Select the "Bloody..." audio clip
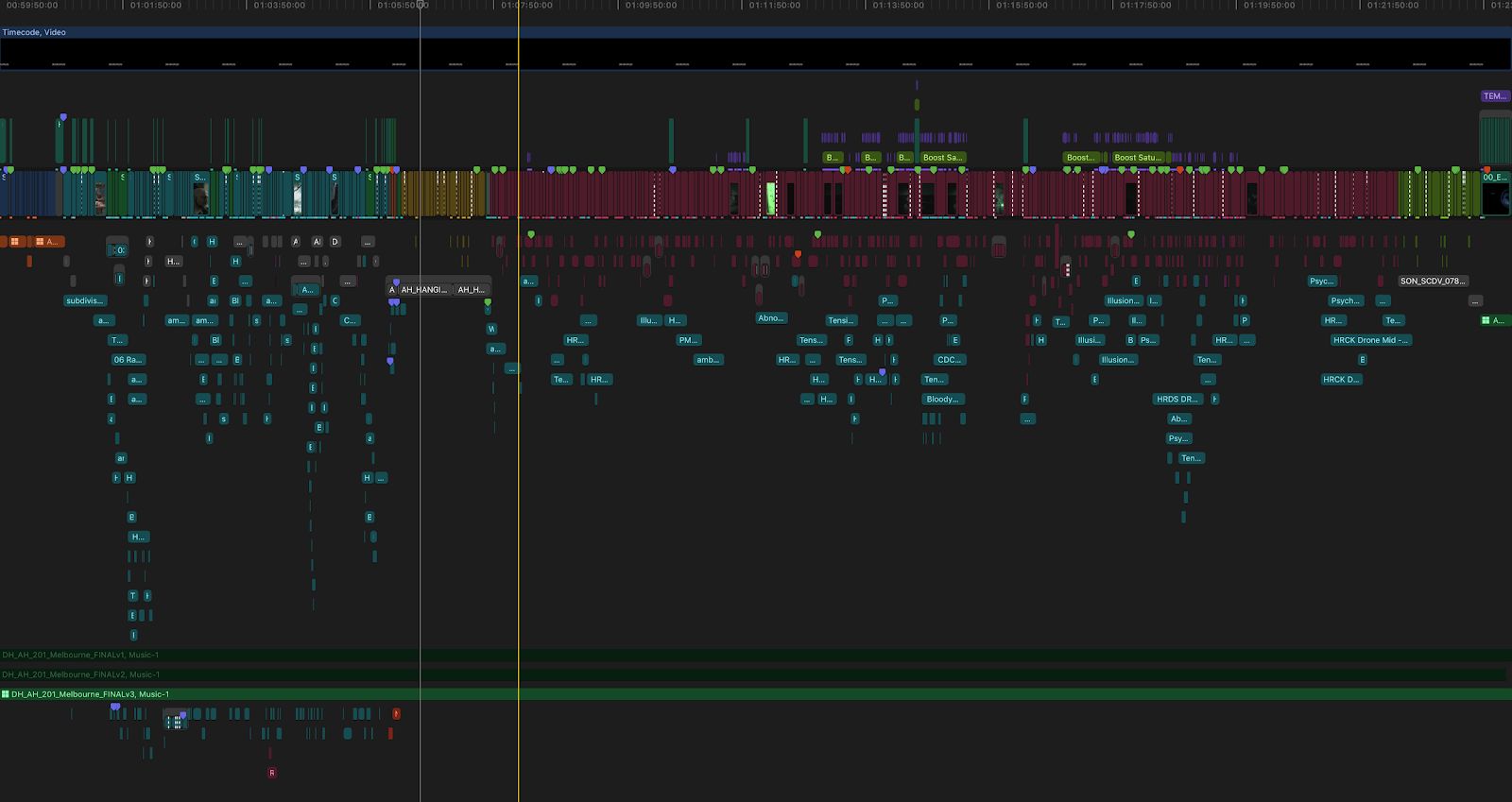The image size is (1512, 802). (x=942, y=400)
